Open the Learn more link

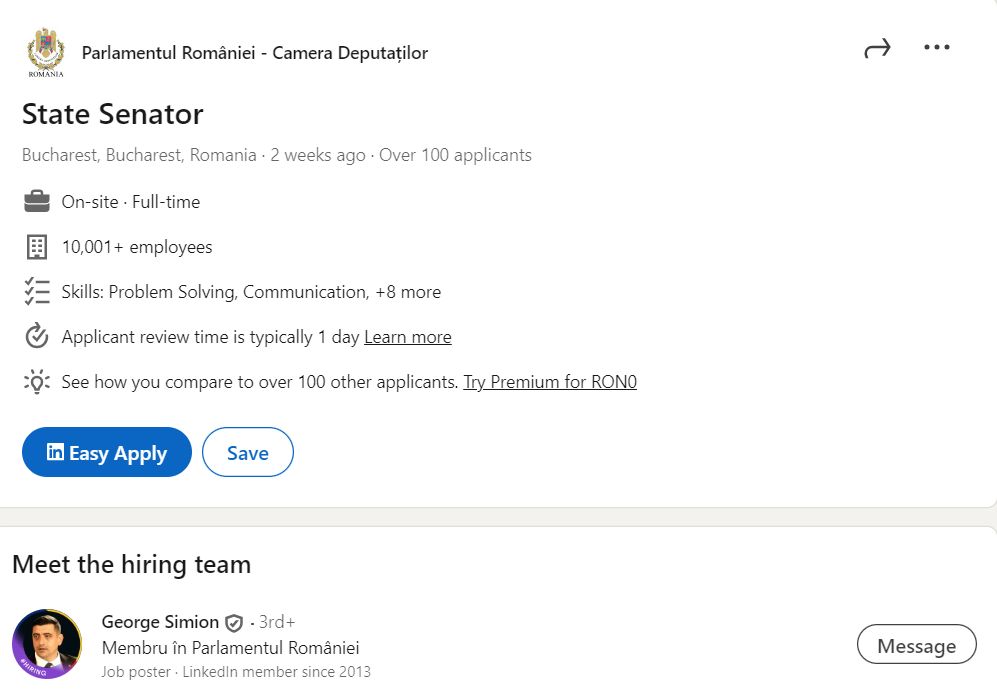pos(407,337)
